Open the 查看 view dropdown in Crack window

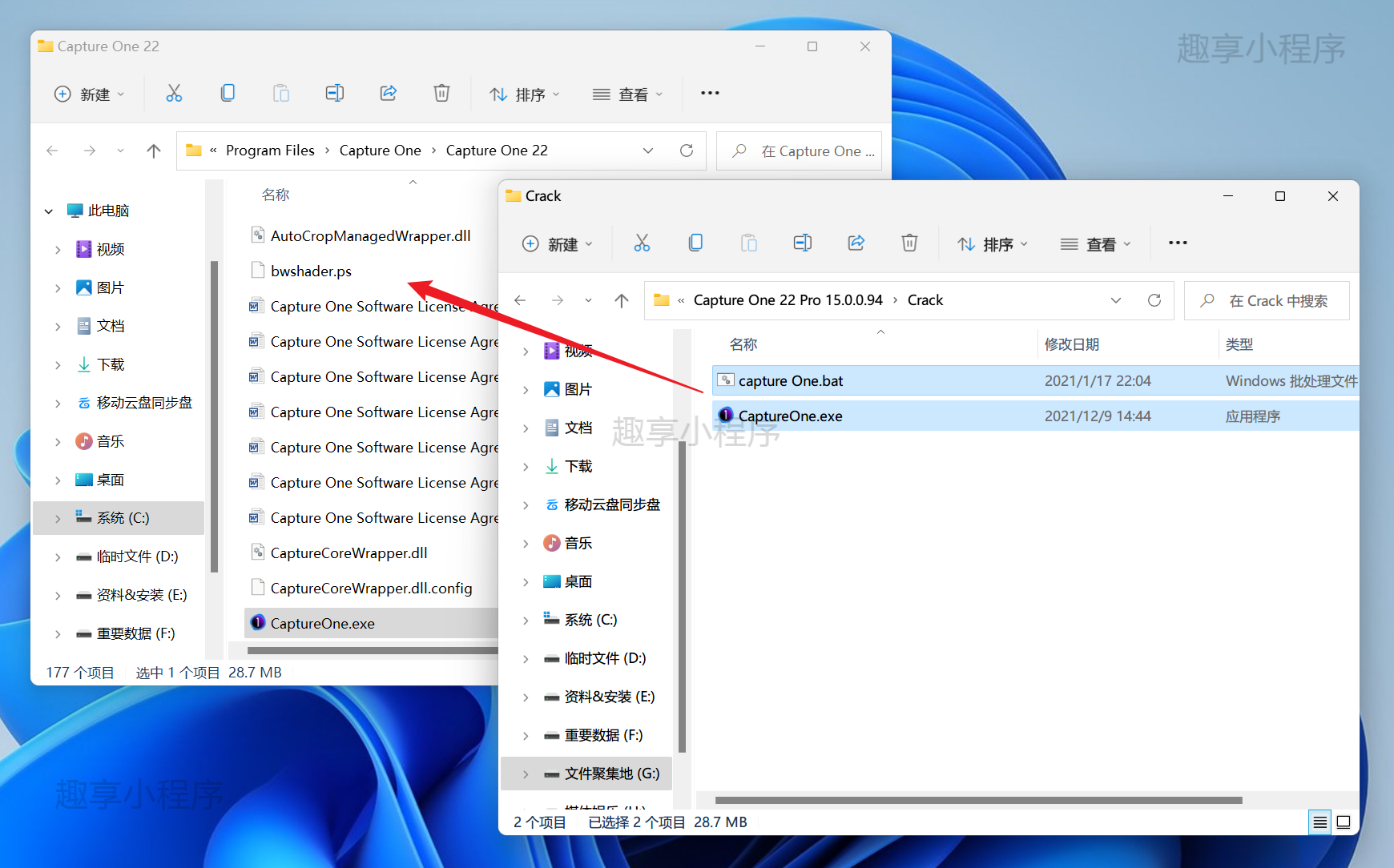[1096, 244]
